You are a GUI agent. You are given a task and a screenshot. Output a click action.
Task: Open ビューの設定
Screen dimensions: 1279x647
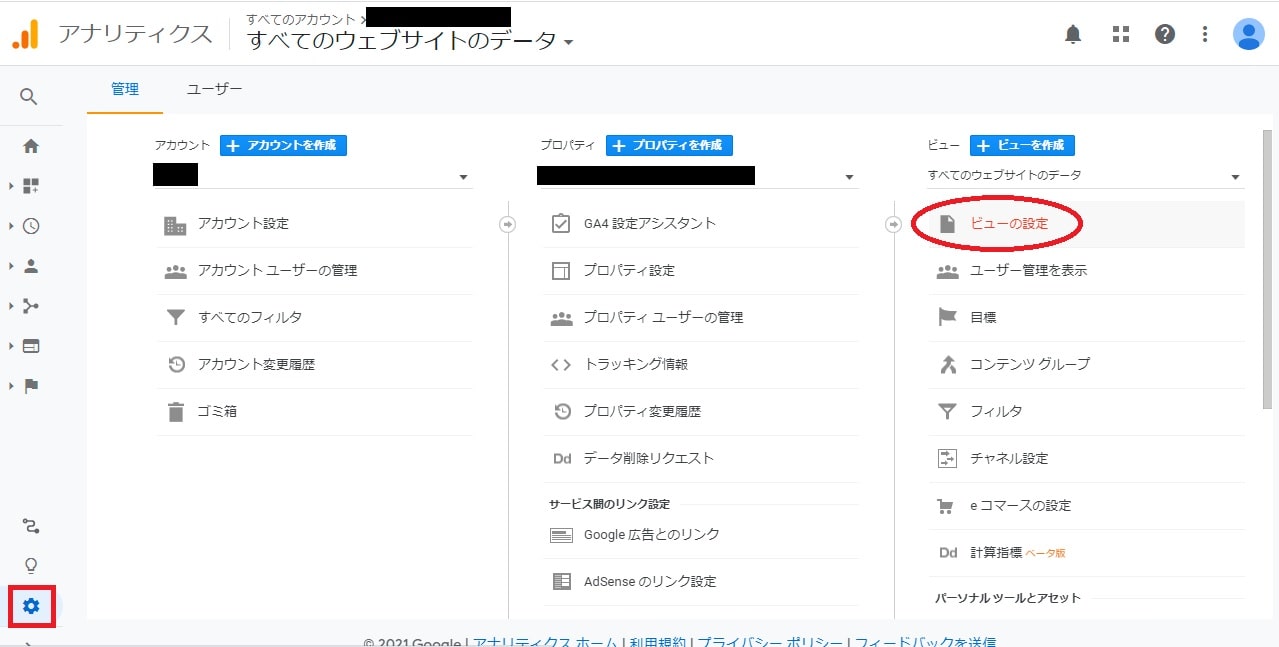(x=1009, y=224)
